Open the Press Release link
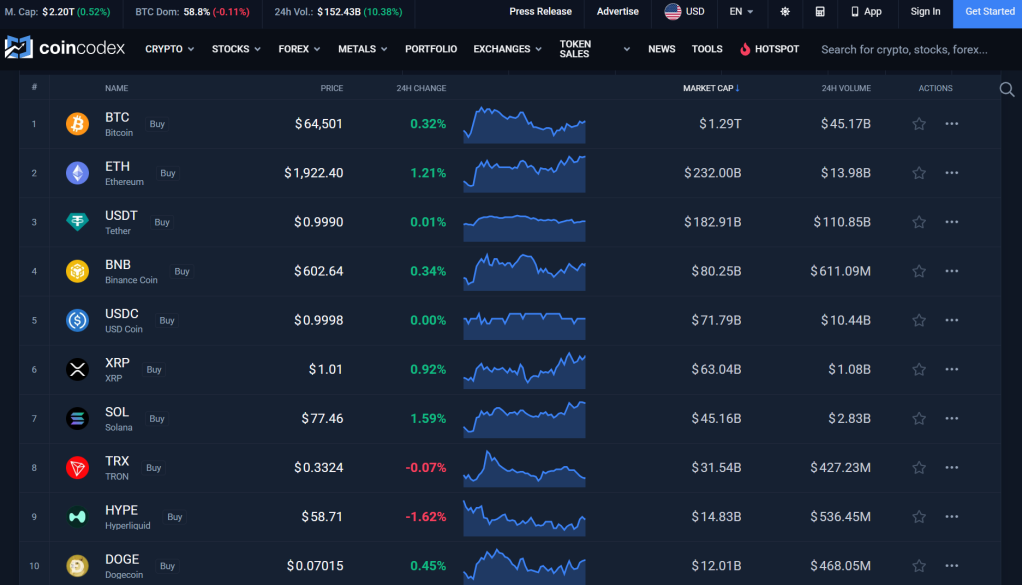Viewport: 1022px width, 585px height. pyautogui.click(x=540, y=12)
